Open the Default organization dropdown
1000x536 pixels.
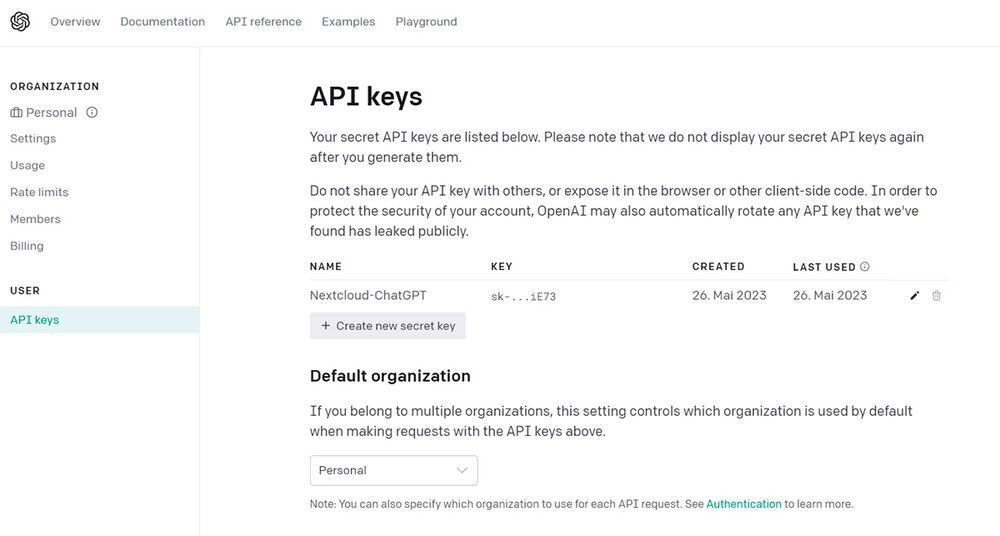pyautogui.click(x=393, y=470)
